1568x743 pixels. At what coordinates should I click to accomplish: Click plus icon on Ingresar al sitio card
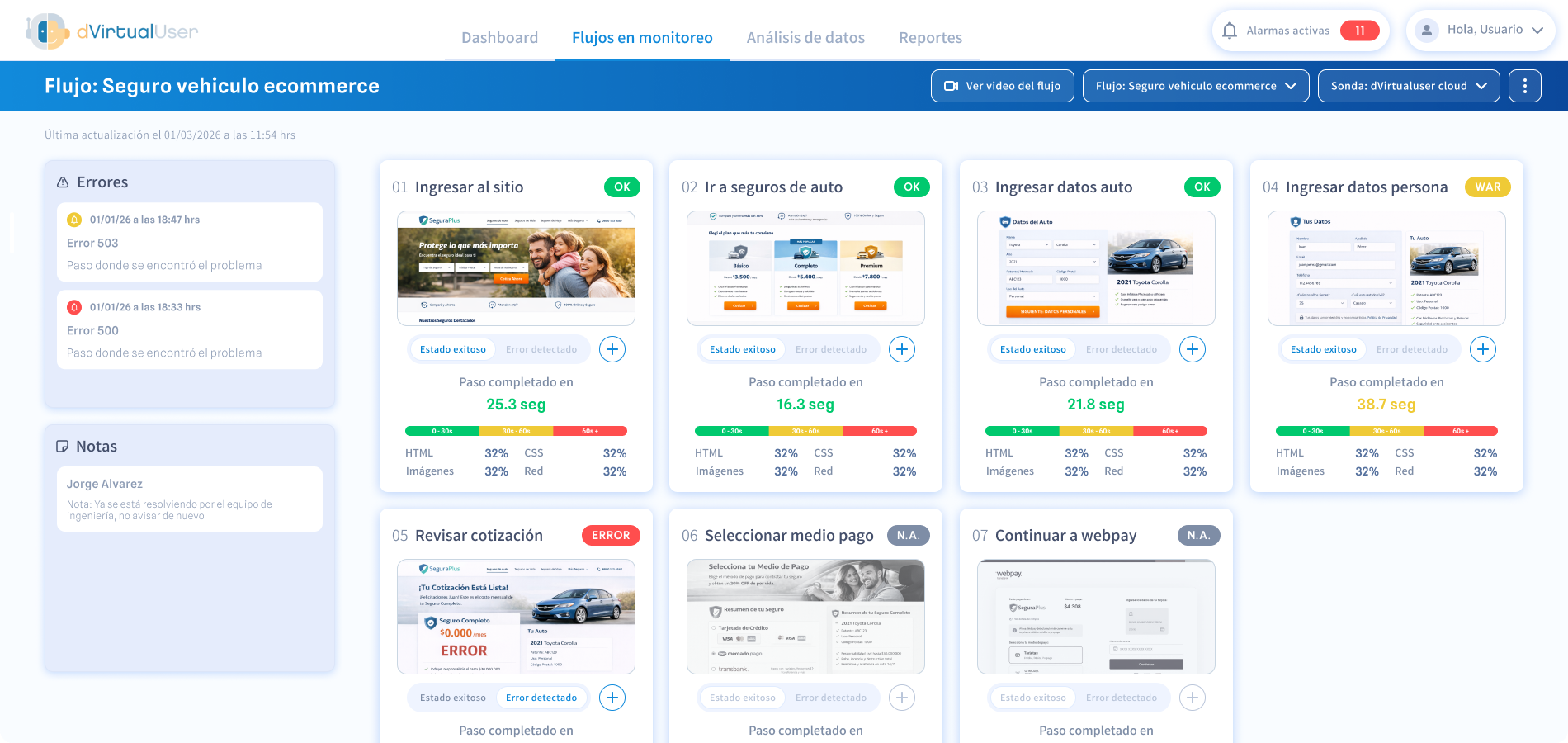click(612, 349)
